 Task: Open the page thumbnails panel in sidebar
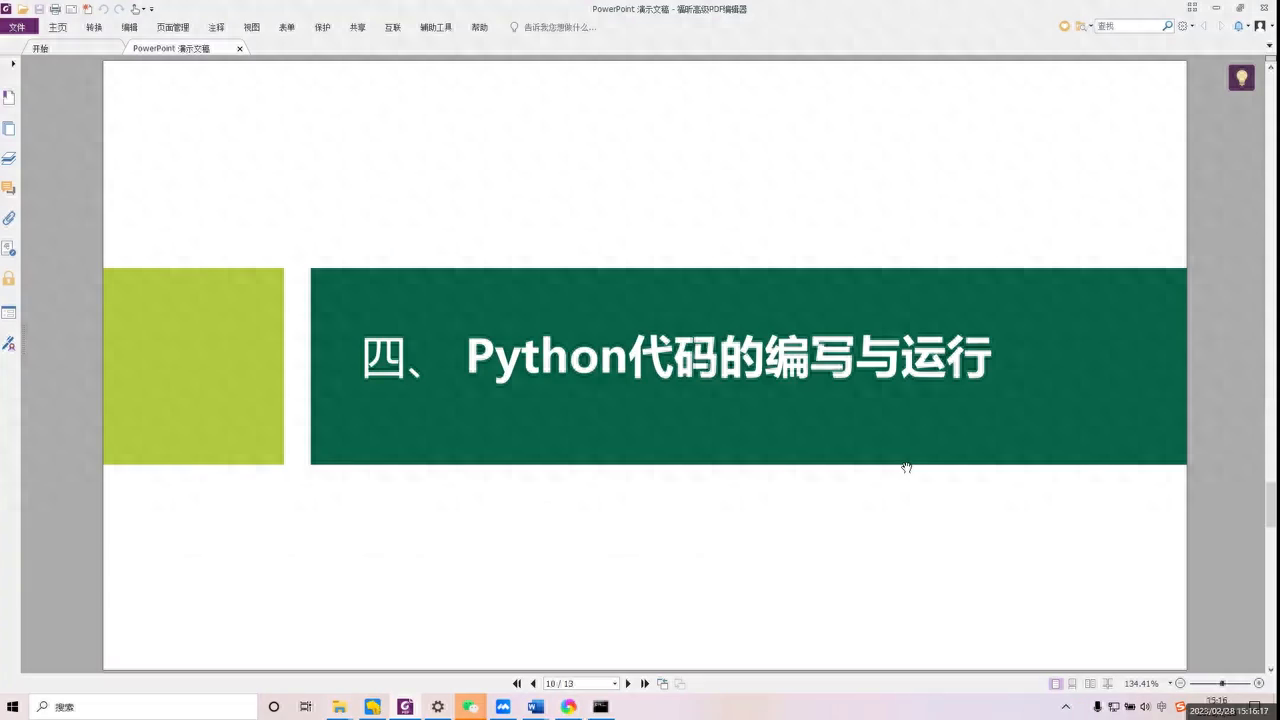pyautogui.click(x=9, y=128)
